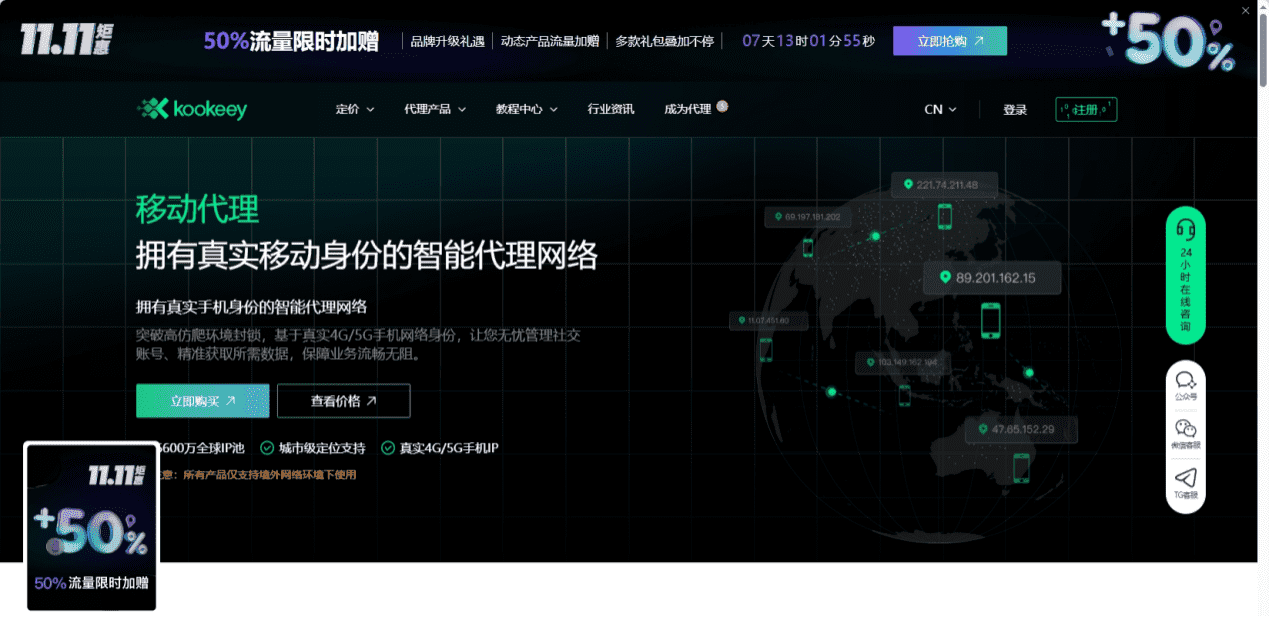Image resolution: width=1269 pixels, height=618 pixels.
Task: Expand the 代理产品 dropdown menu
Action: coord(435,109)
